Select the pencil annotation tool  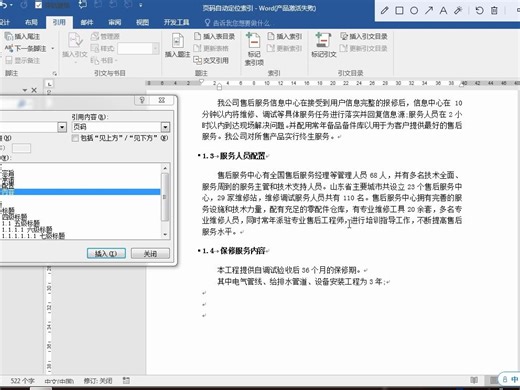(x=384, y=10)
